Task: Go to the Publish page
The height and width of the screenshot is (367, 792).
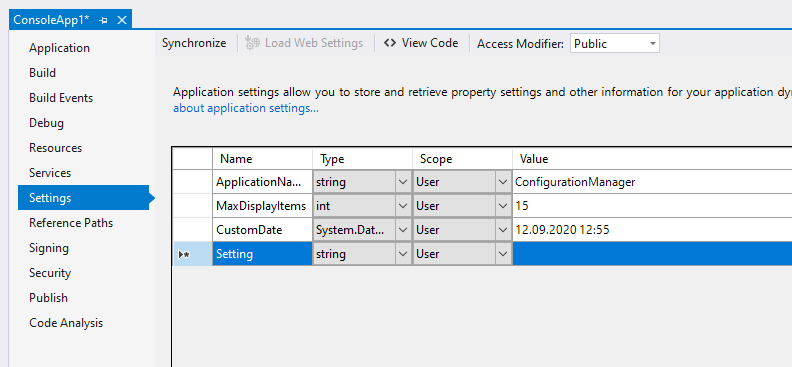Action: (48, 298)
